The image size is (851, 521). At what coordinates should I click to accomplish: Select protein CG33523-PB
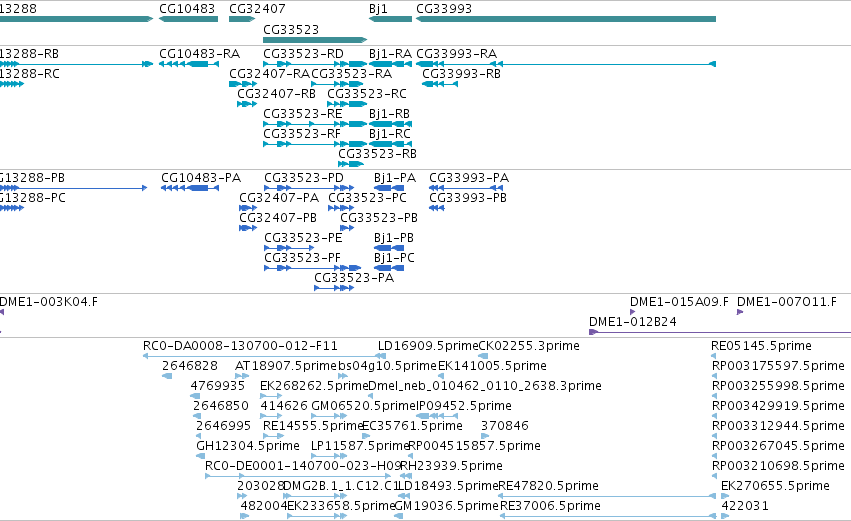347,228
